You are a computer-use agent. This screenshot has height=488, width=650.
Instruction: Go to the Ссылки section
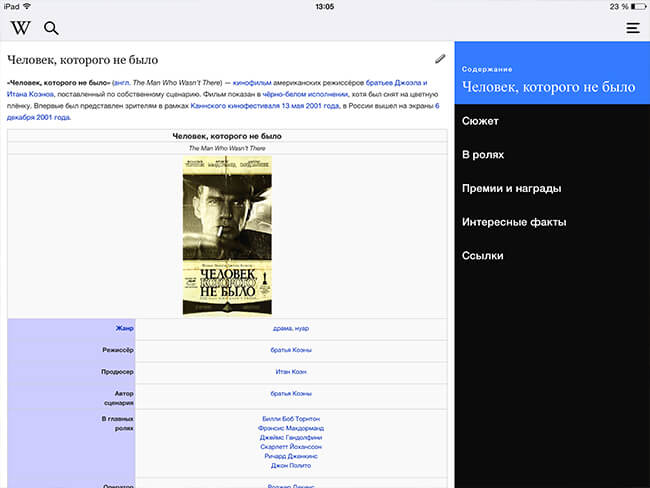483,255
